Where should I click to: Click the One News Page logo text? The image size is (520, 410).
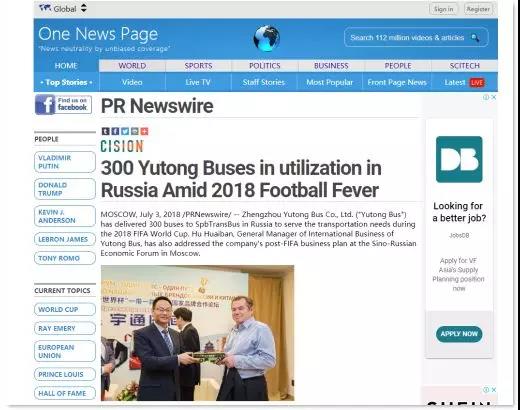[98, 34]
